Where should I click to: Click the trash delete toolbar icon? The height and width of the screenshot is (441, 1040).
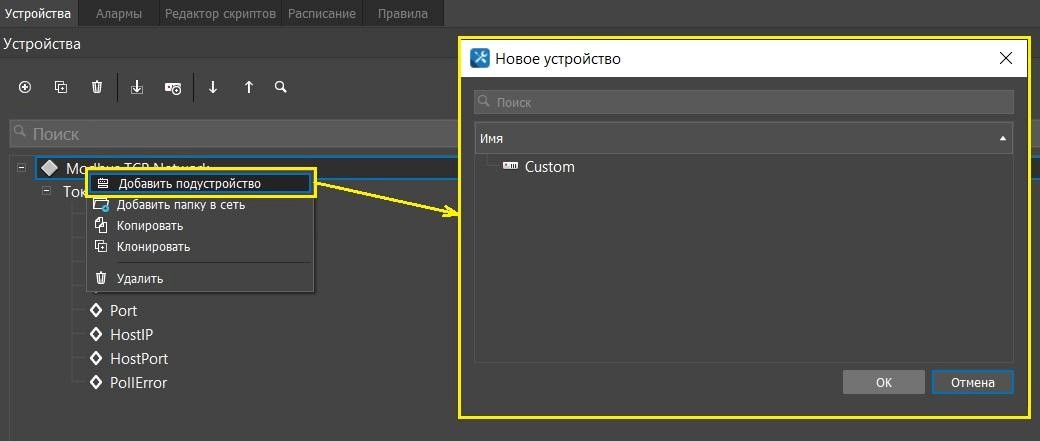point(97,88)
